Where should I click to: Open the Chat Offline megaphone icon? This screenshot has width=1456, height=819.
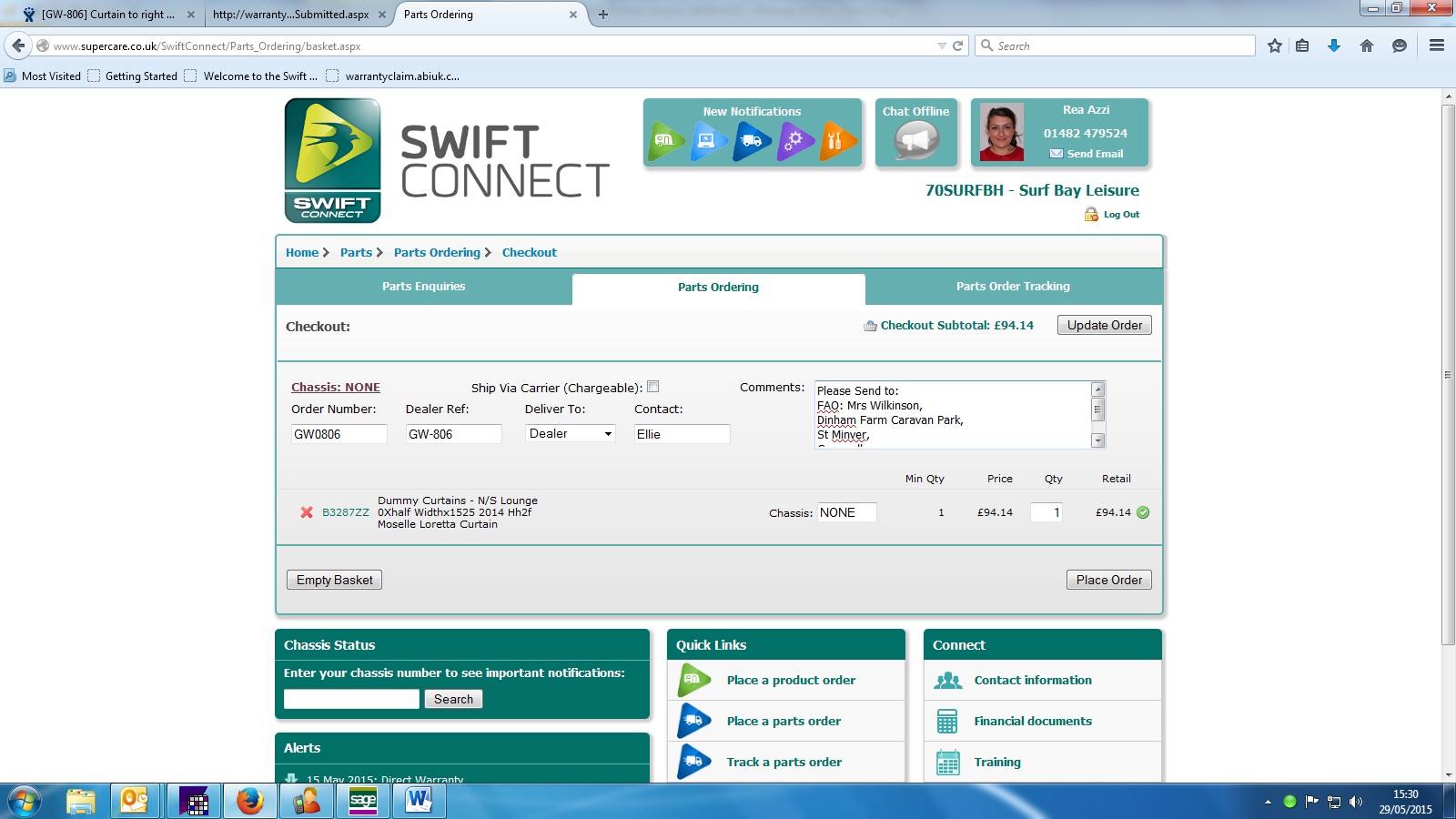coord(915,141)
